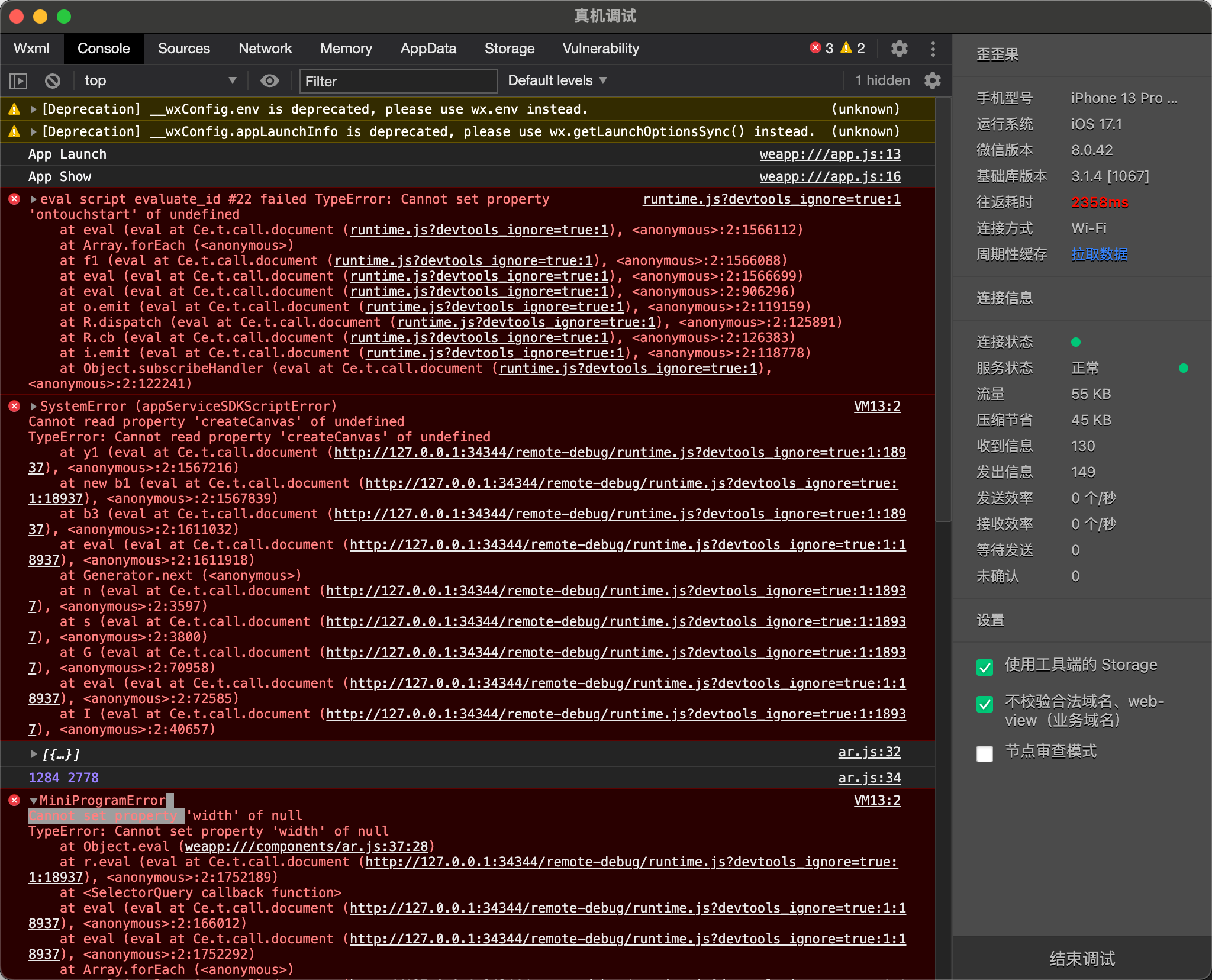Click the Filter input field
The image size is (1212, 980).
398,81
